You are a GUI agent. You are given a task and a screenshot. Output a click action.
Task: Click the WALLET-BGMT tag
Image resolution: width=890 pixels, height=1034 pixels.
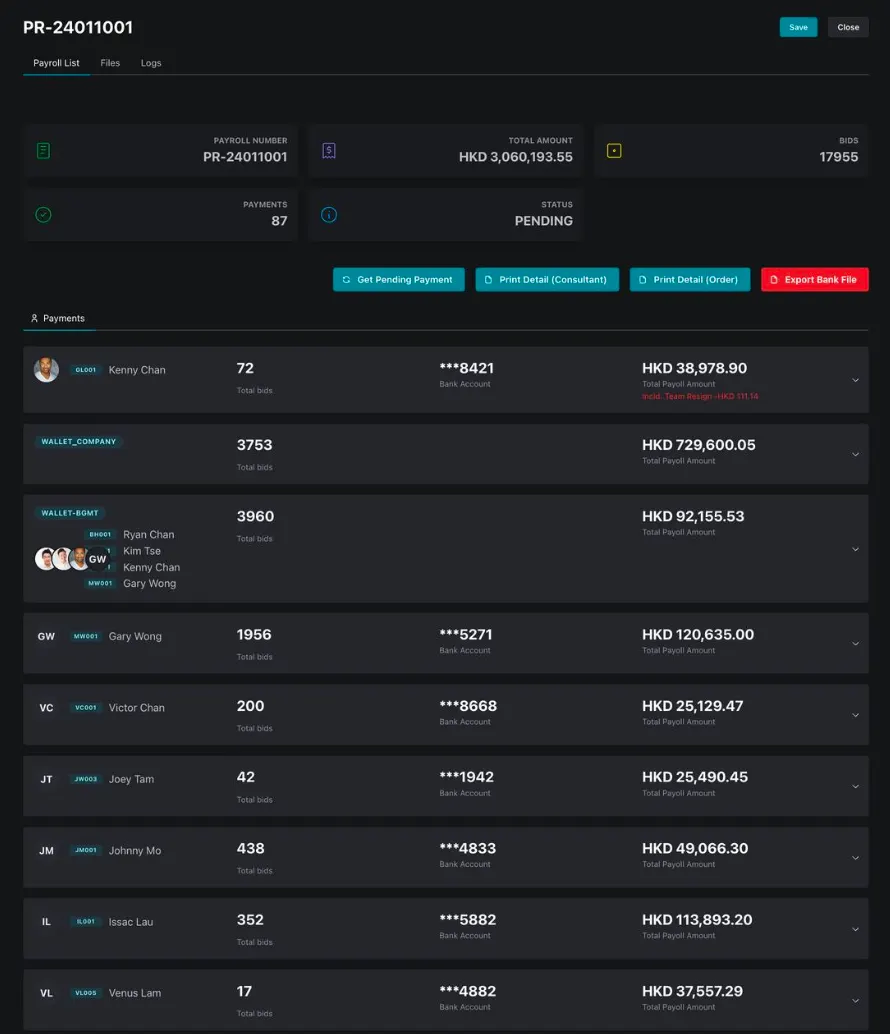tap(70, 513)
